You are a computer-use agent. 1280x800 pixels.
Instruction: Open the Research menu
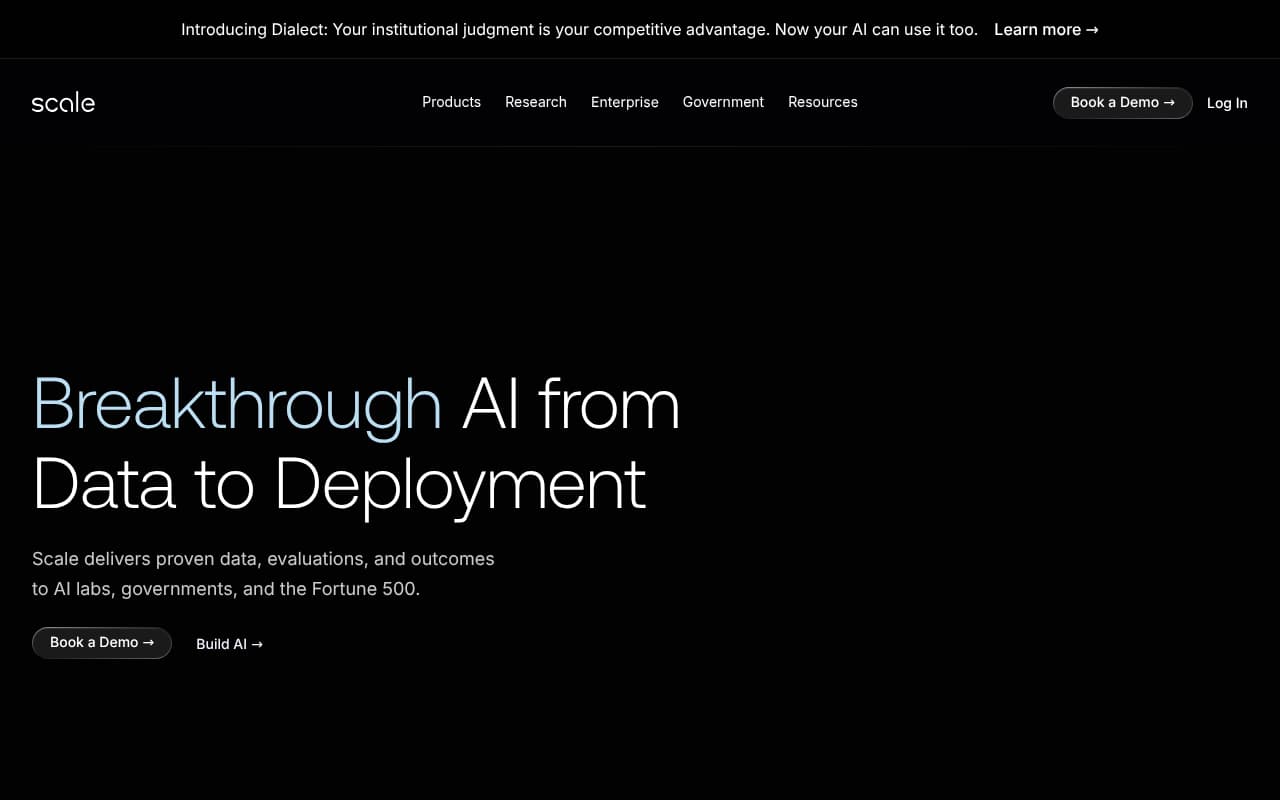pyautogui.click(x=536, y=102)
